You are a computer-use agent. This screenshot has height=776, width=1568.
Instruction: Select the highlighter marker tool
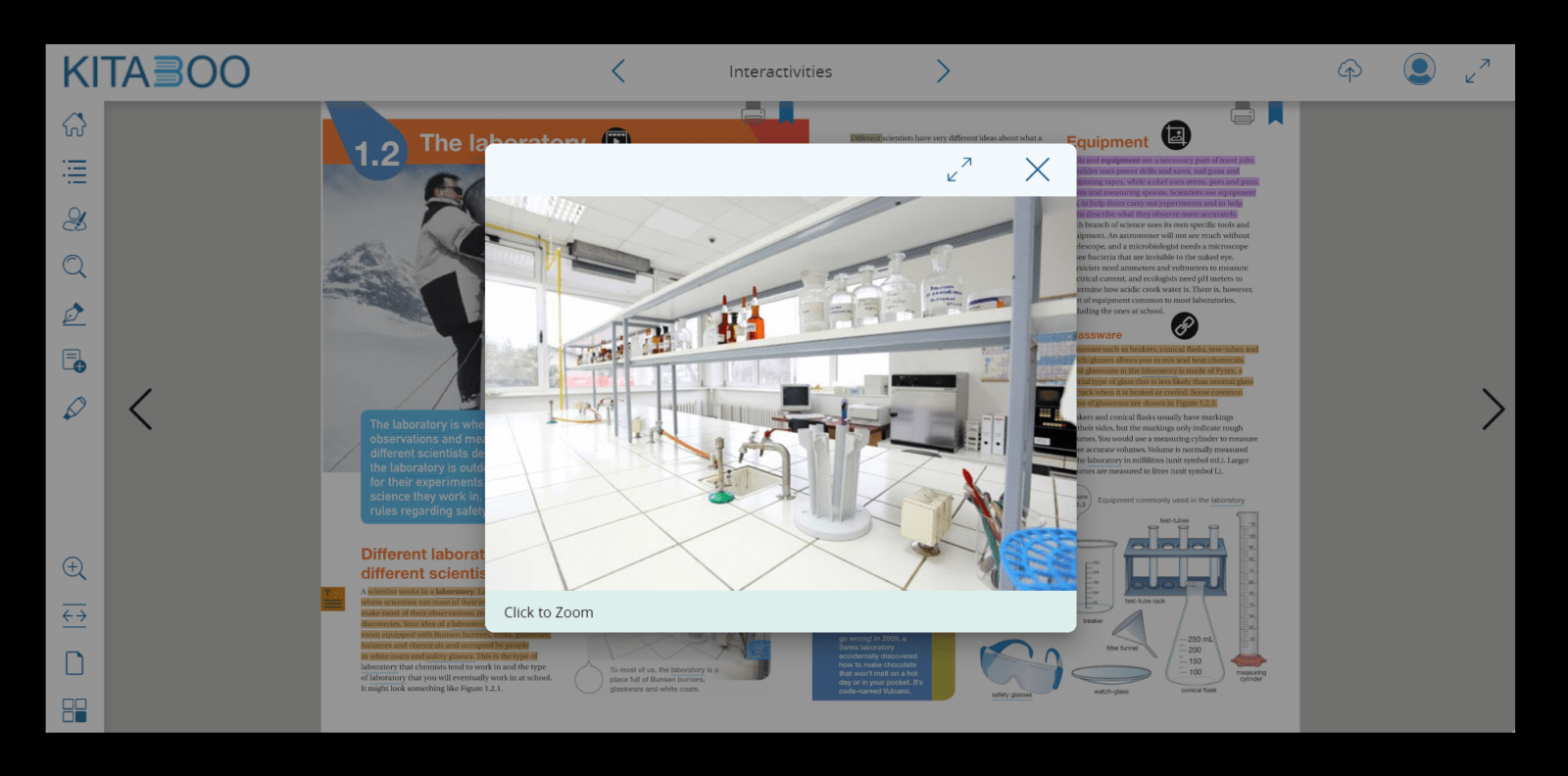74,409
